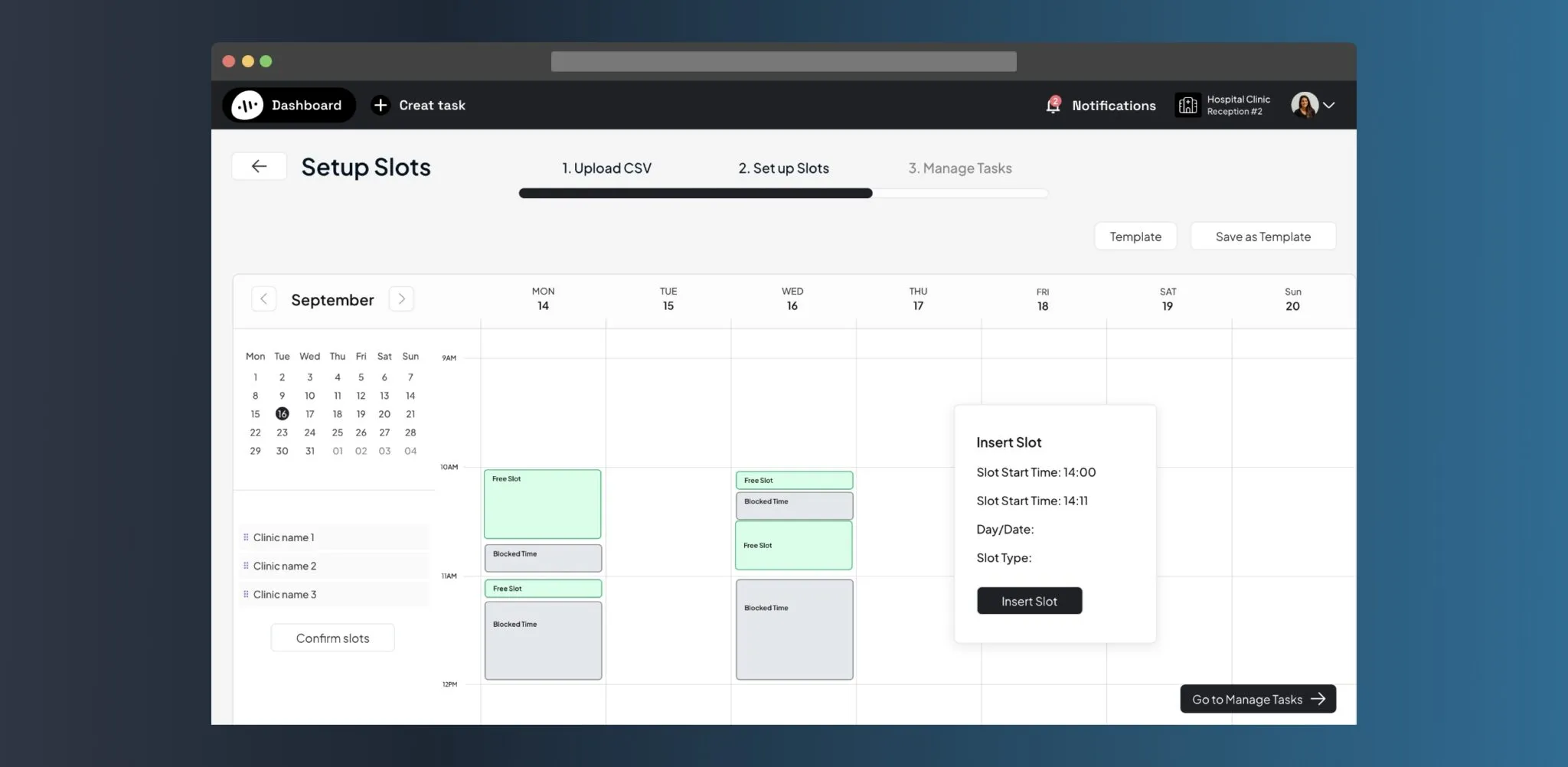Select Monday's Blocked Time before 11AM
Image resolution: width=1568 pixels, height=767 pixels.
(543, 558)
